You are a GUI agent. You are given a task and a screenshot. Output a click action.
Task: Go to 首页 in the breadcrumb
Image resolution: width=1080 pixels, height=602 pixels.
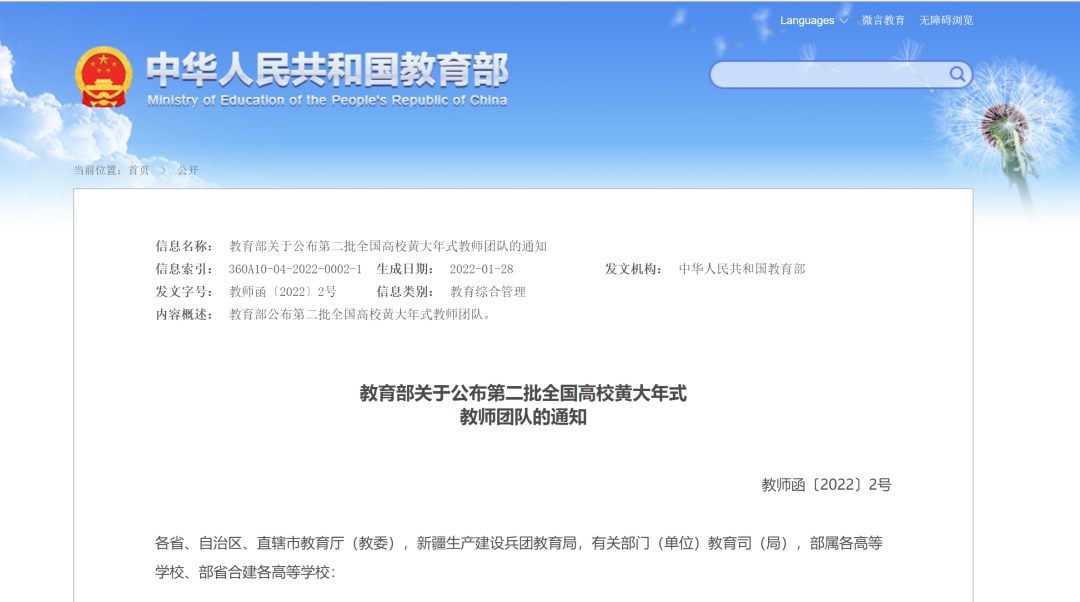coord(138,170)
